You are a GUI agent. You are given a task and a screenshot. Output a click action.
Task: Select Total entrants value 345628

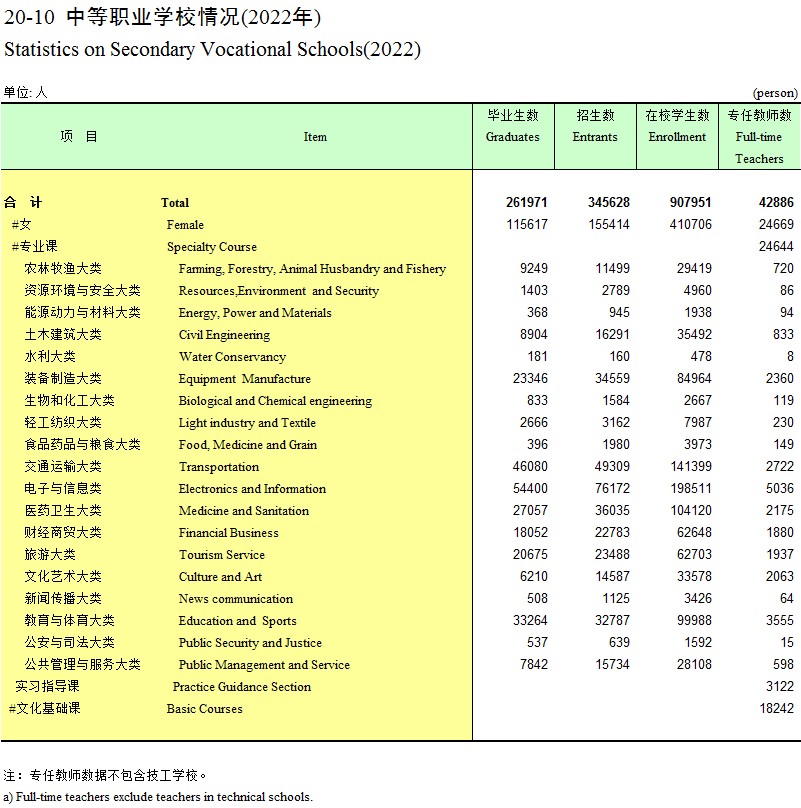coord(609,202)
